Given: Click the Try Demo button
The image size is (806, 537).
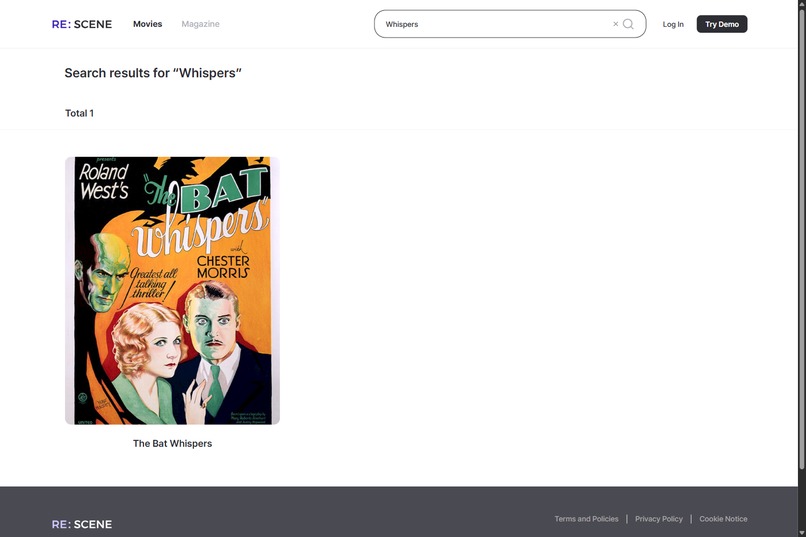Looking at the screenshot, I should click(x=722, y=24).
